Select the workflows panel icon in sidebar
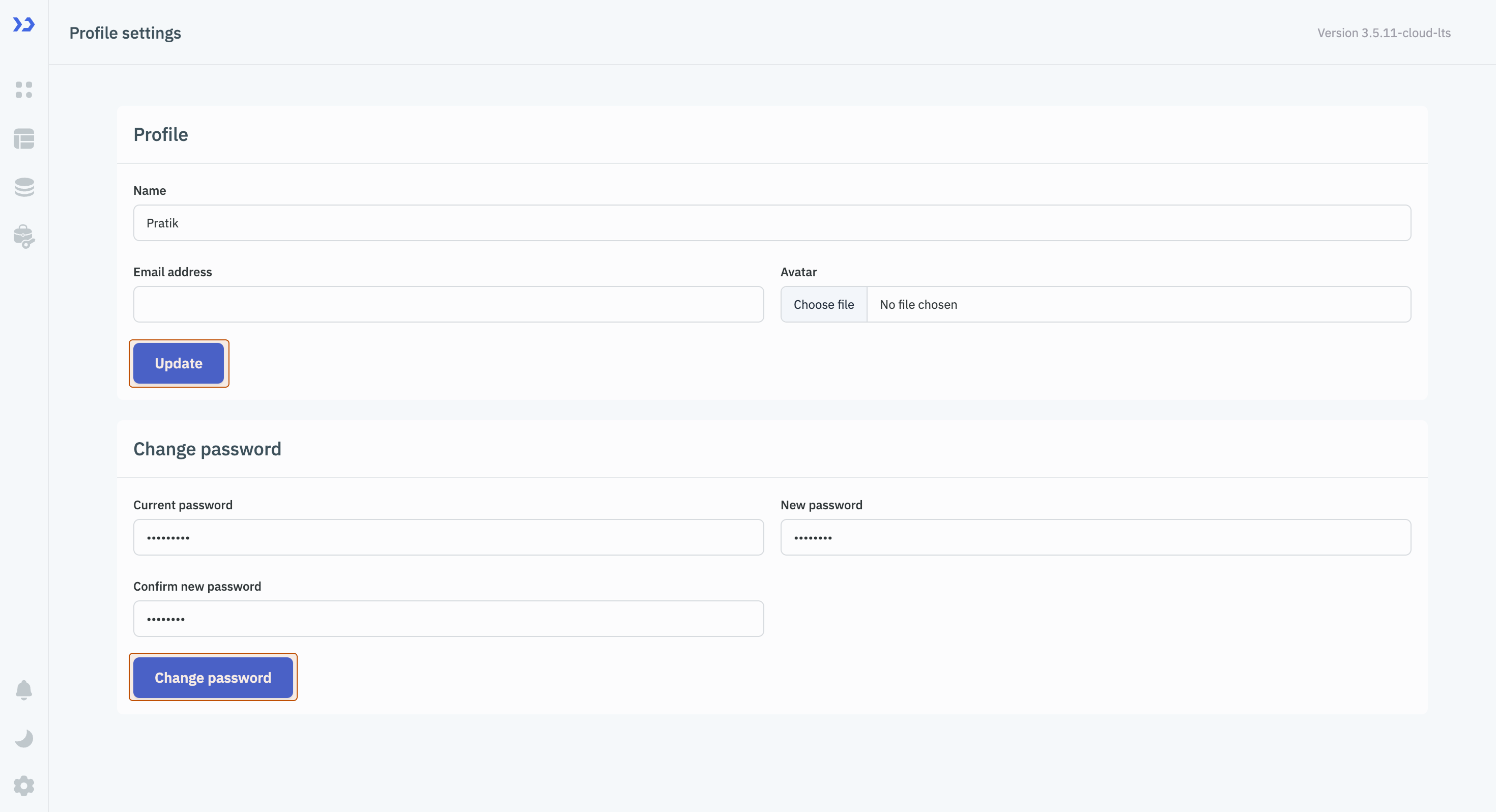1496x812 pixels. coord(24,139)
